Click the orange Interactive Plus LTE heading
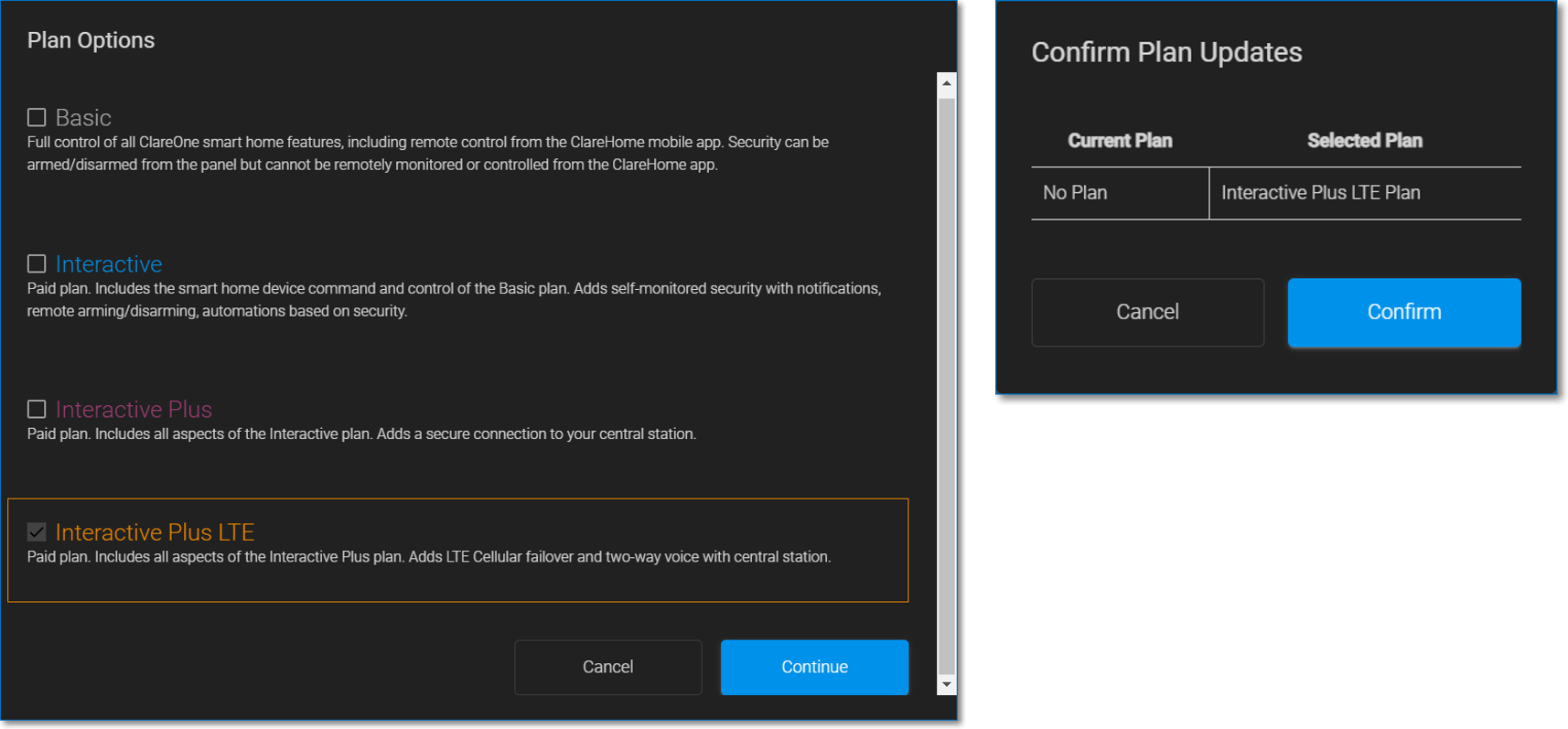This screenshot has height=729, width=1568. [x=155, y=532]
